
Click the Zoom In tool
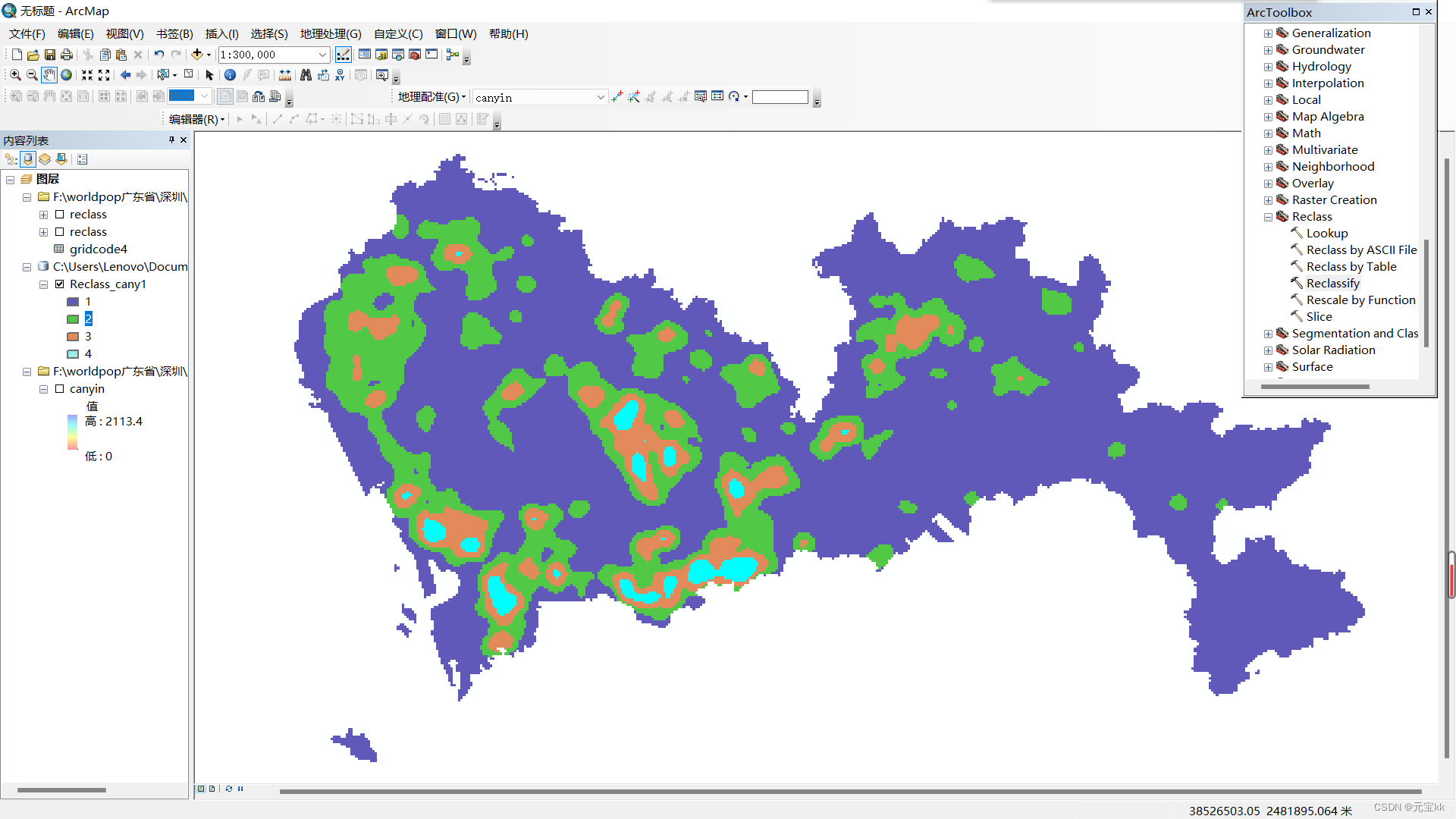15,75
